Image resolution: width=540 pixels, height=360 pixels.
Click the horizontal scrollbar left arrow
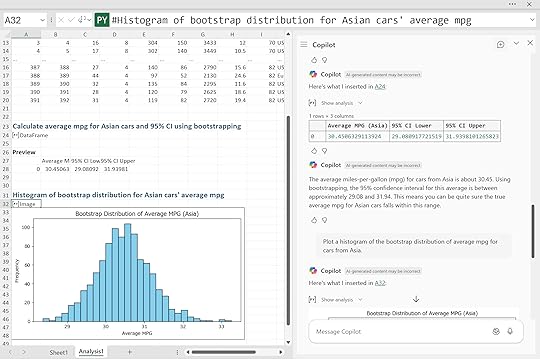(188, 352)
